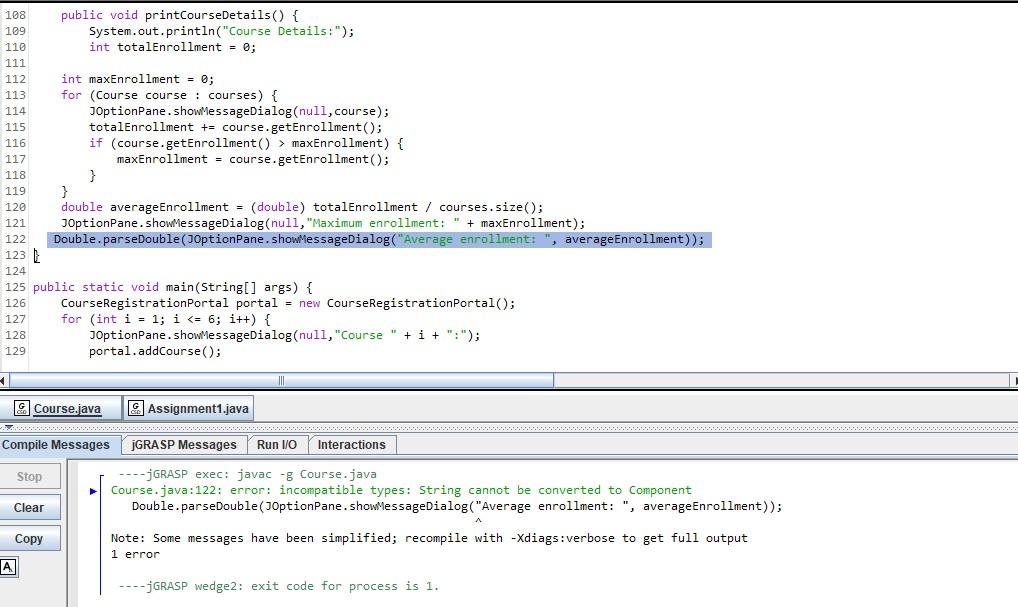Open the Interactions tab
Image resolution: width=1018 pixels, height=607 pixels.
[352, 445]
